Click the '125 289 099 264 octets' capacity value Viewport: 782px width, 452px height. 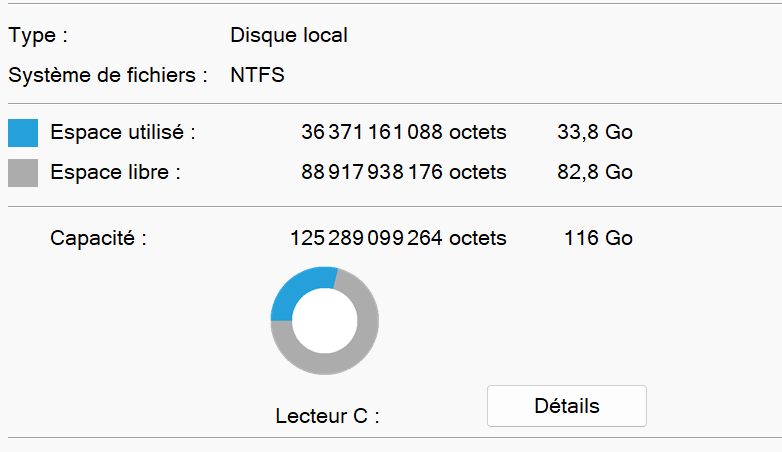(x=398, y=238)
